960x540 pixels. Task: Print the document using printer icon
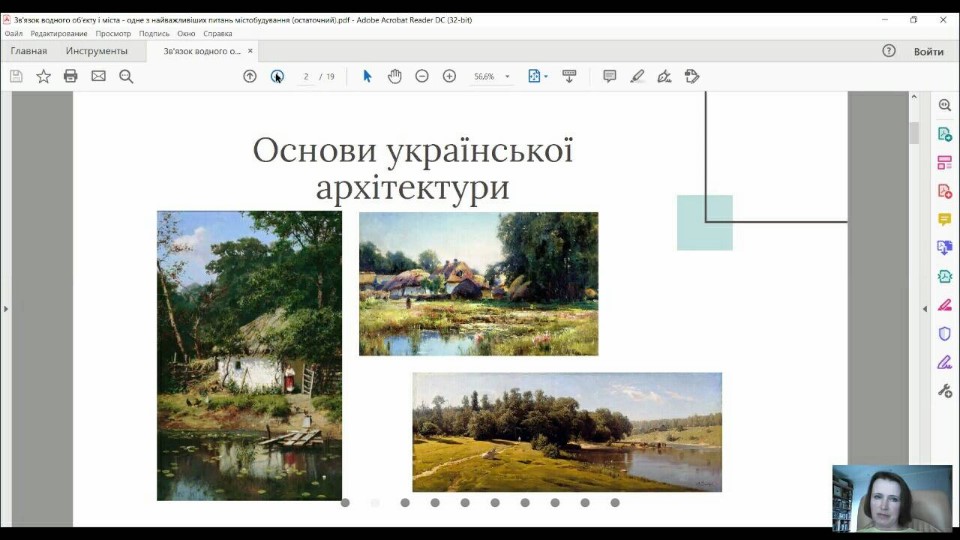(70, 76)
